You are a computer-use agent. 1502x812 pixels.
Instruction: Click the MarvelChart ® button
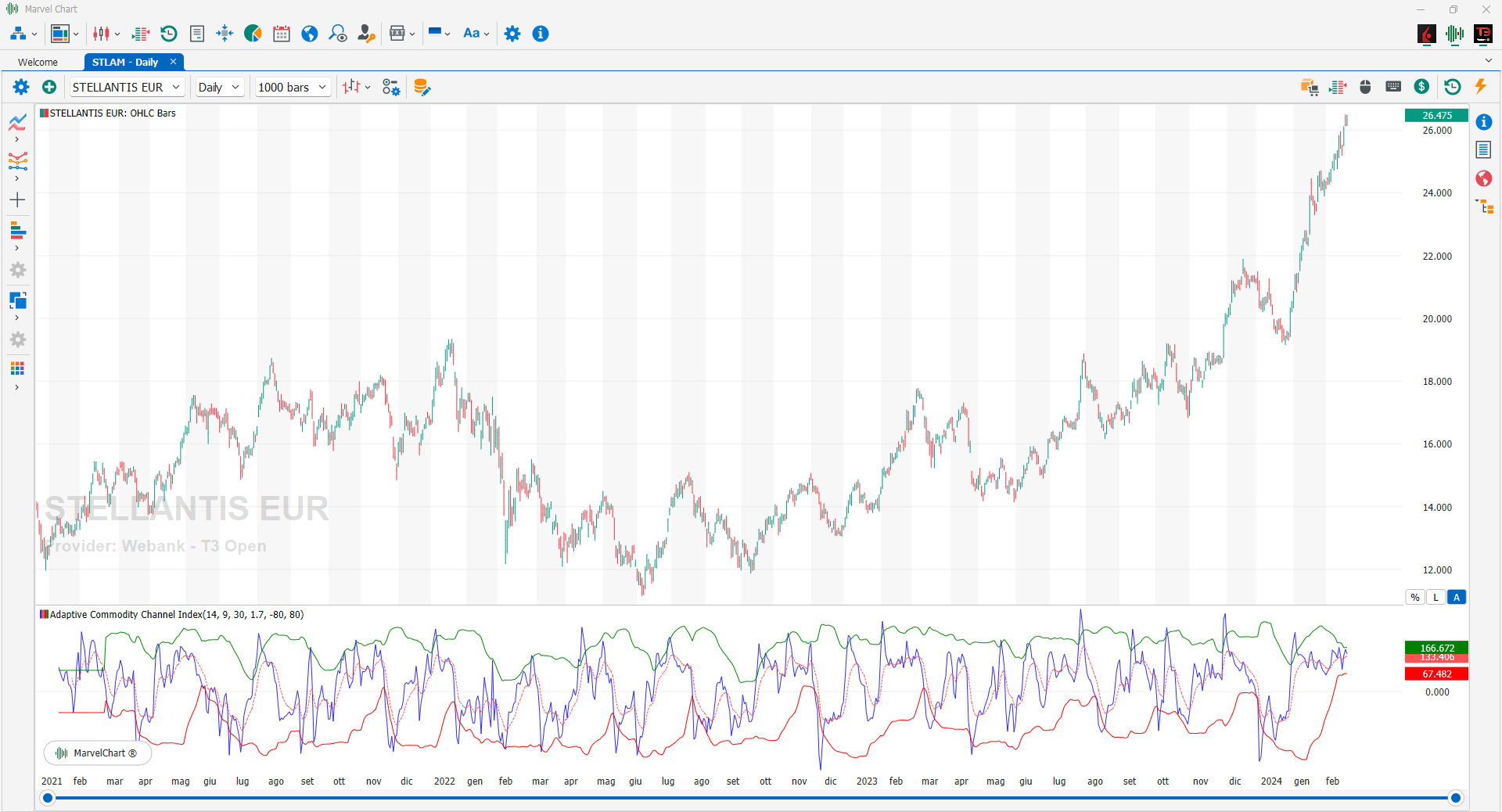click(x=98, y=753)
